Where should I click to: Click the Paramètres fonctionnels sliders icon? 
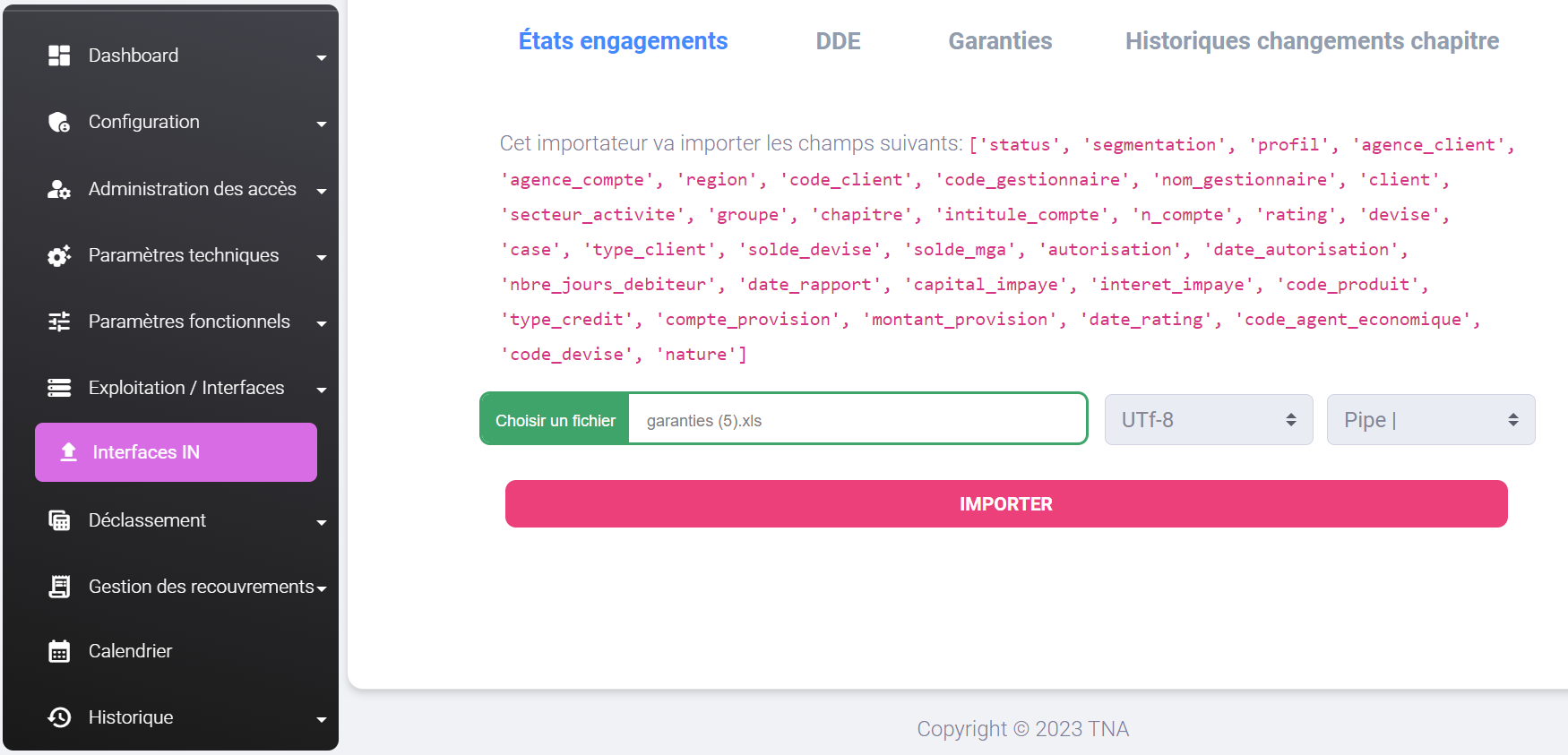[59, 322]
